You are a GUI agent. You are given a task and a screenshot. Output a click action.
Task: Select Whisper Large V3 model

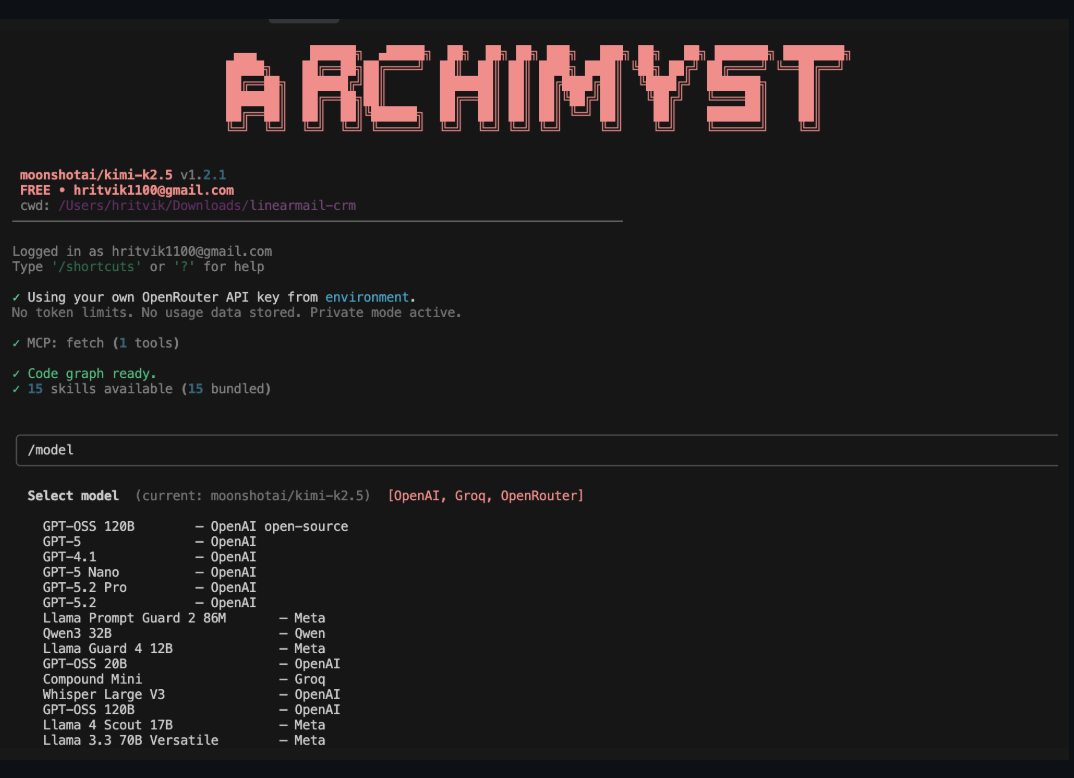102,694
